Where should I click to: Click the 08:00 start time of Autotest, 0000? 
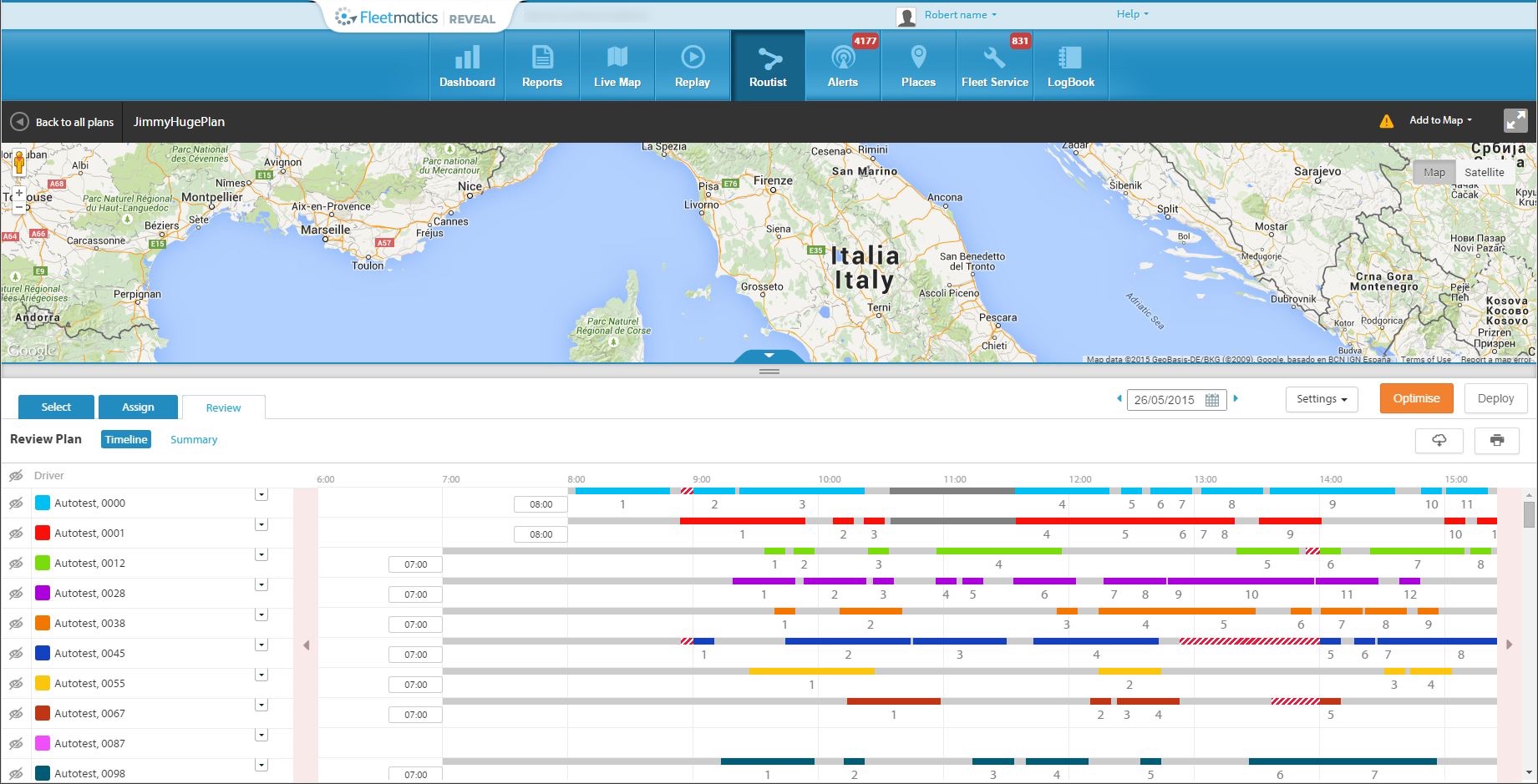click(x=541, y=504)
